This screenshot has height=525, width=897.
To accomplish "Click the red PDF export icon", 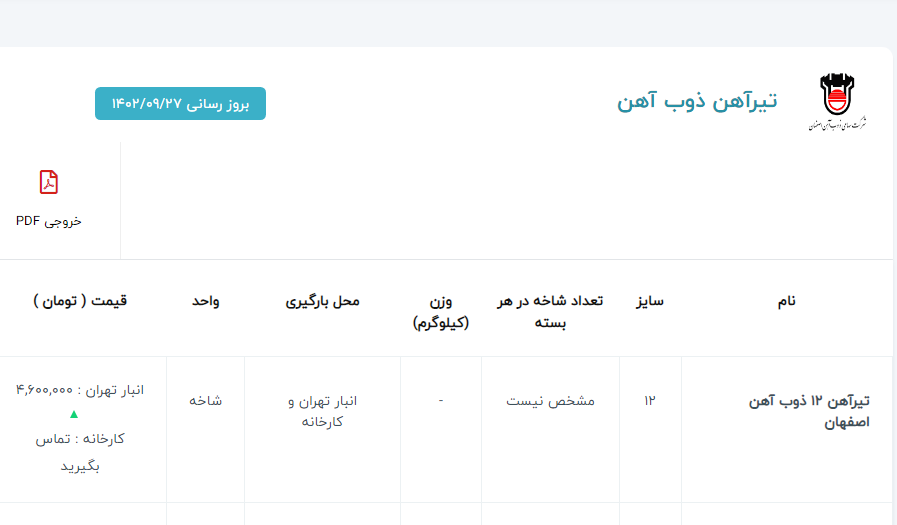I will pyautogui.click(x=49, y=182).
